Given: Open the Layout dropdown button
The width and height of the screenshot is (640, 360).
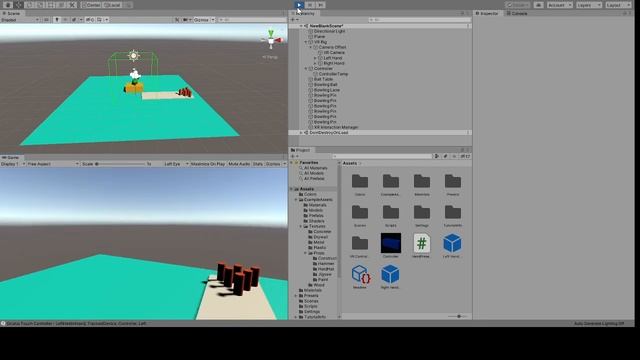Looking at the screenshot, I should [618, 5].
